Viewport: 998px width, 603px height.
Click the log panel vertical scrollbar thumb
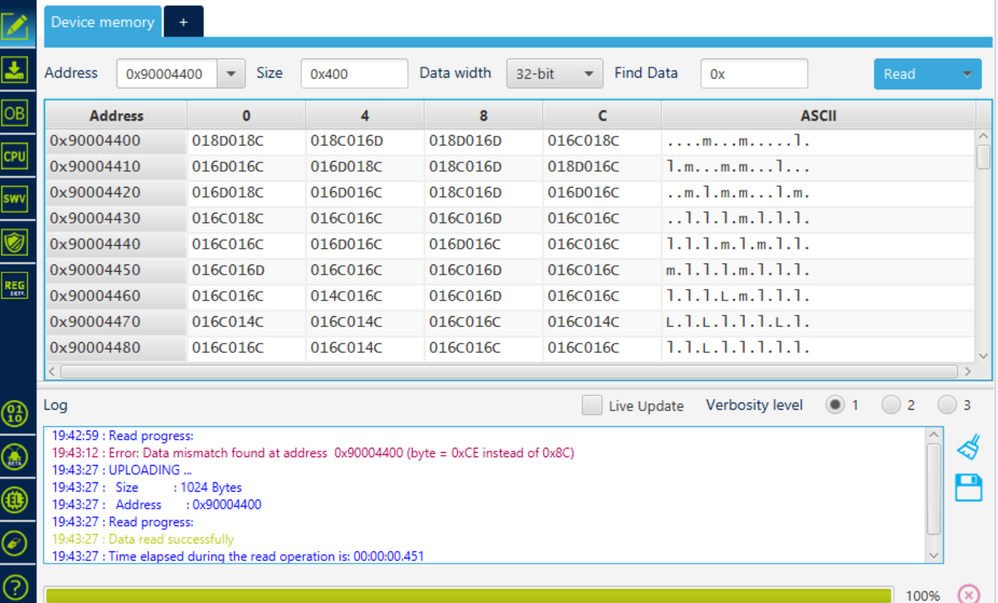click(934, 488)
